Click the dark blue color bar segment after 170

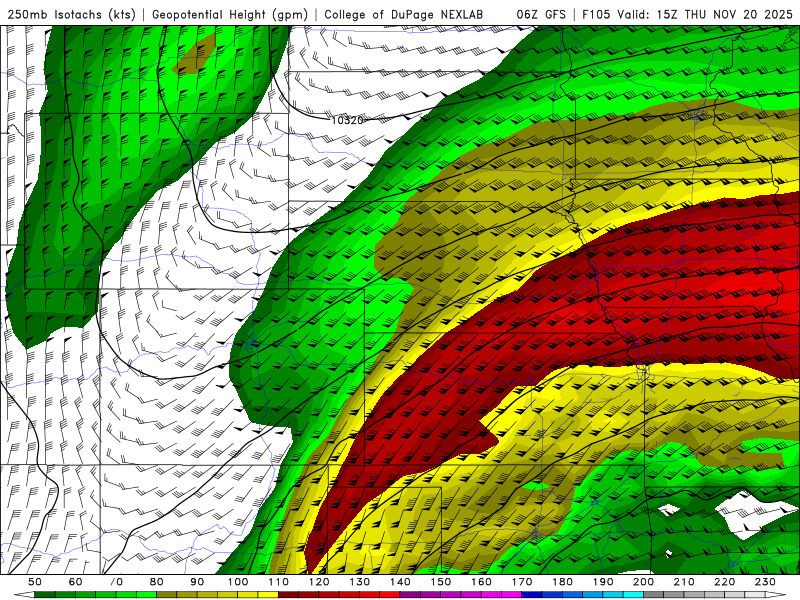(532, 595)
